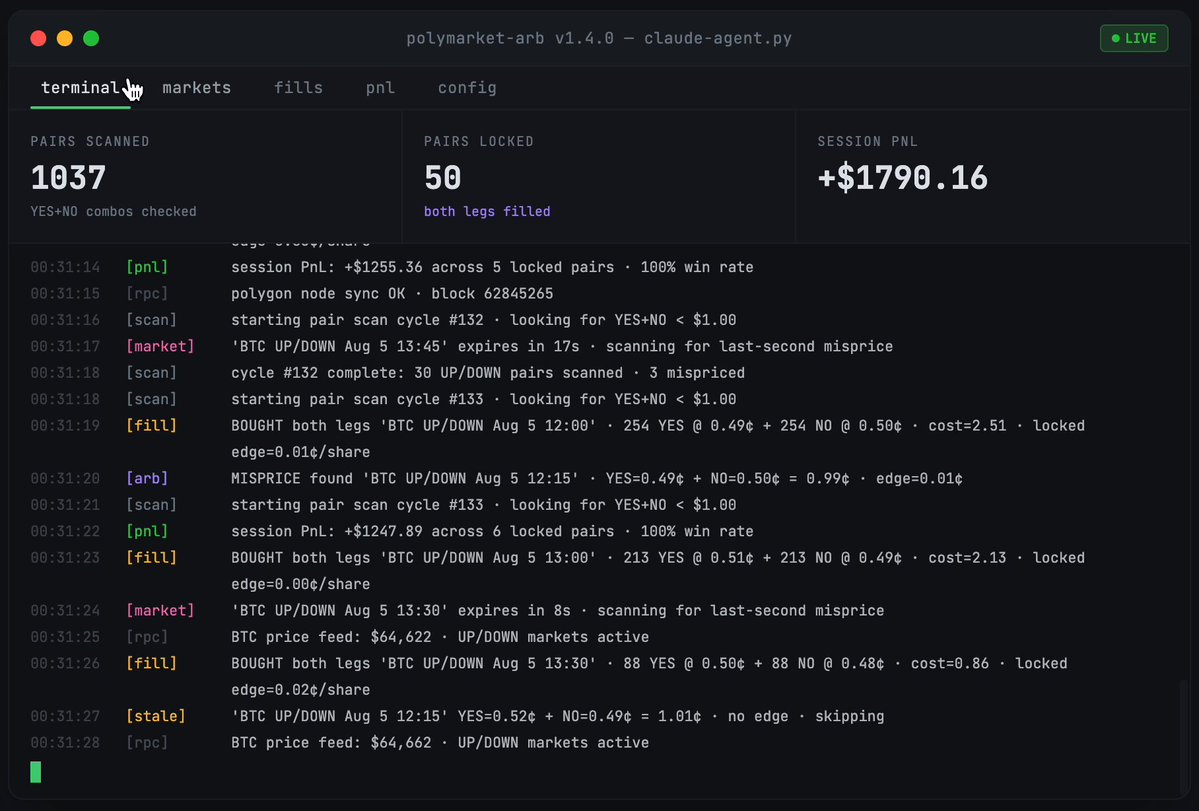
Task: Click the 'both legs filled' caption
Action: click(487, 212)
